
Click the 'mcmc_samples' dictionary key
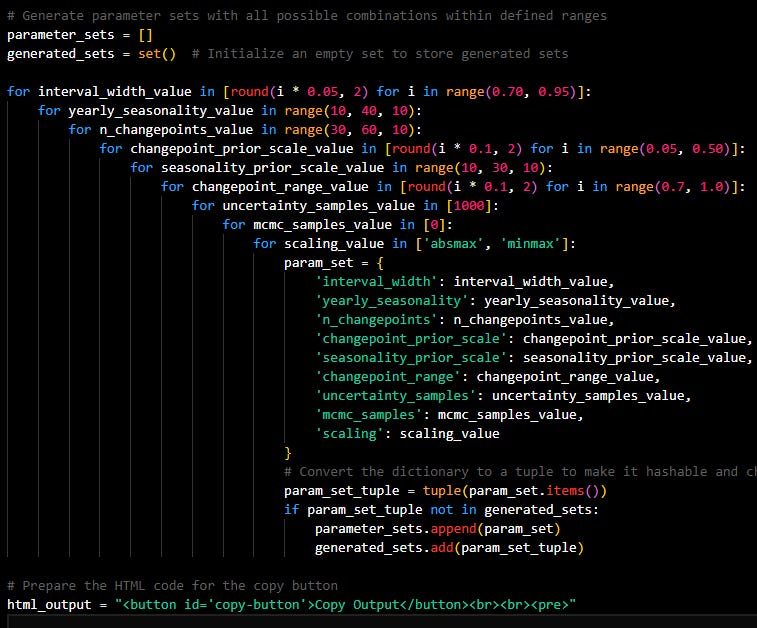[369, 415]
